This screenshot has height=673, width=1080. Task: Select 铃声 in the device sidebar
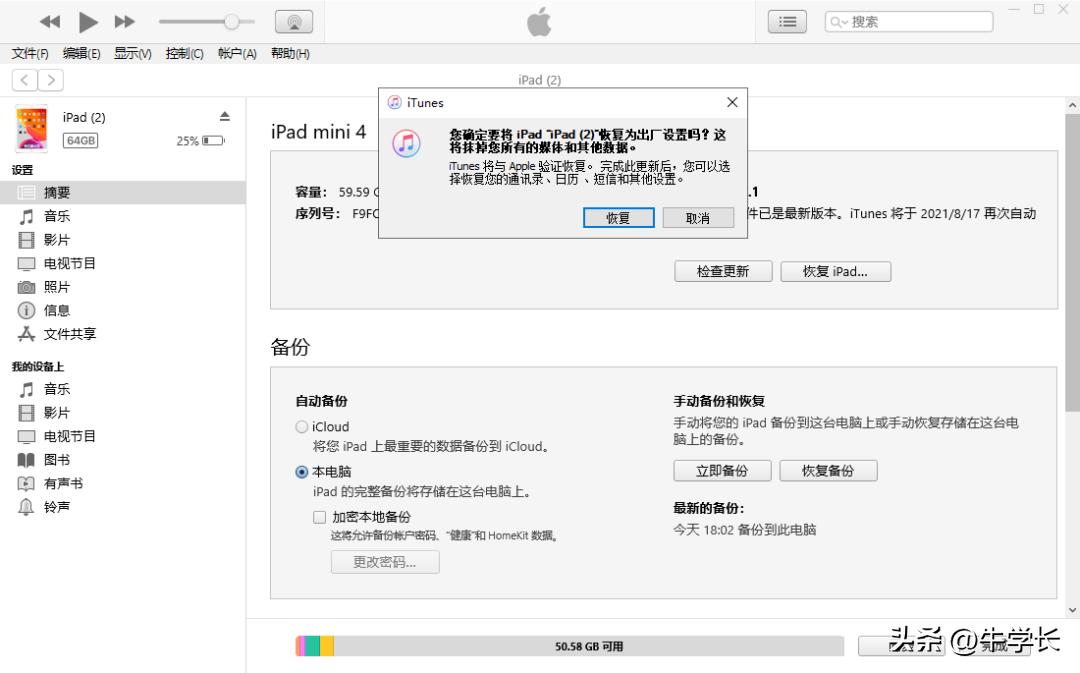coord(55,507)
